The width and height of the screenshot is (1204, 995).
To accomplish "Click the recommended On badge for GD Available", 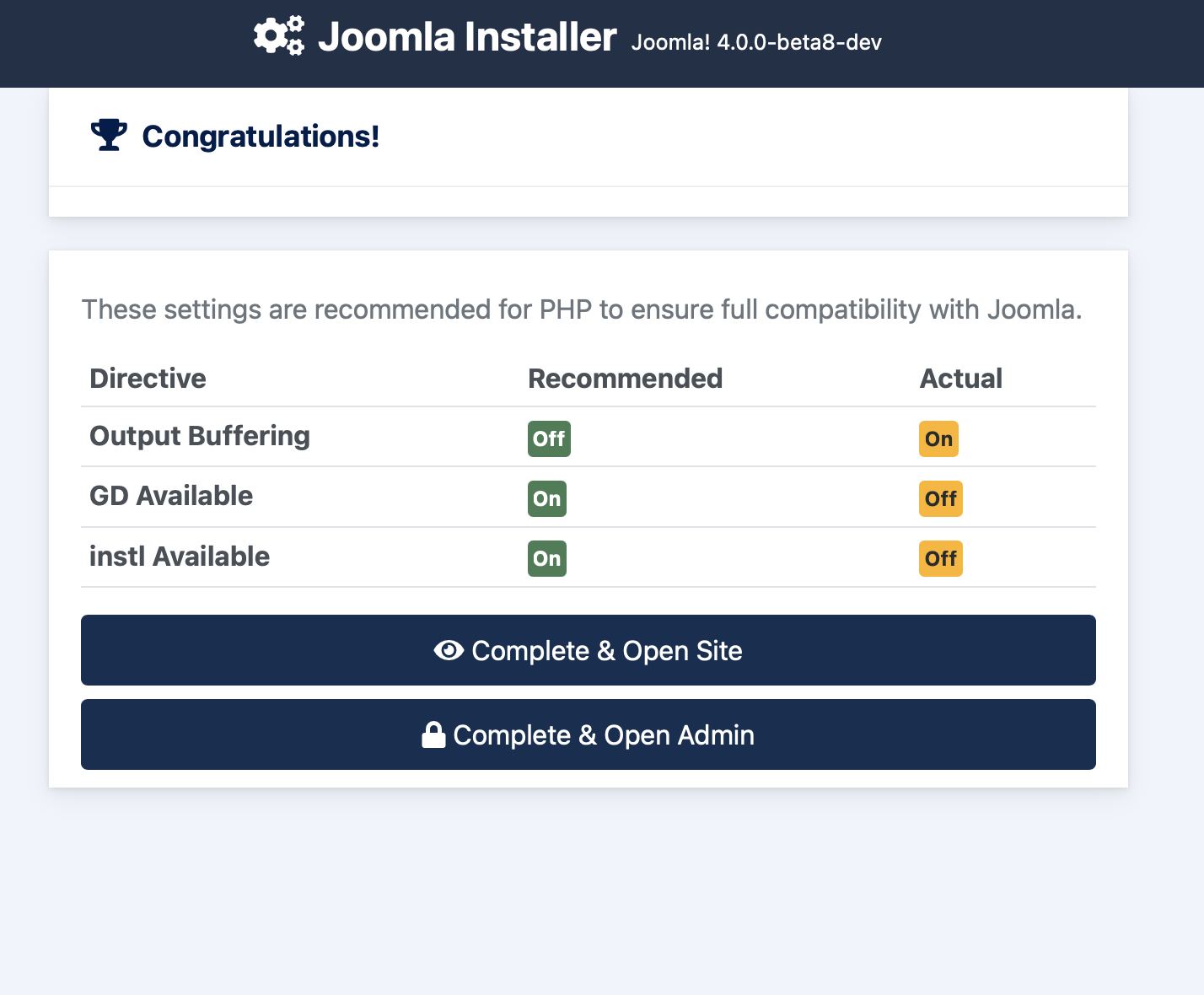I will (547, 498).
